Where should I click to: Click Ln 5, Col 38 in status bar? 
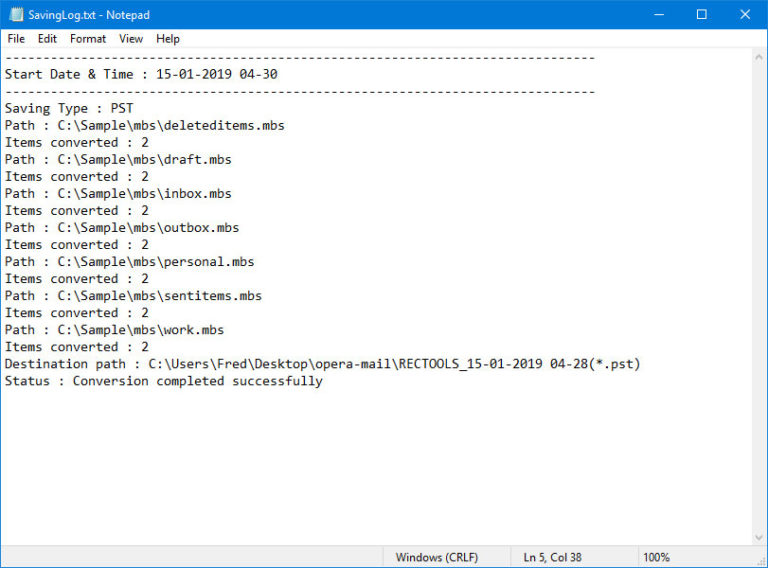552,557
